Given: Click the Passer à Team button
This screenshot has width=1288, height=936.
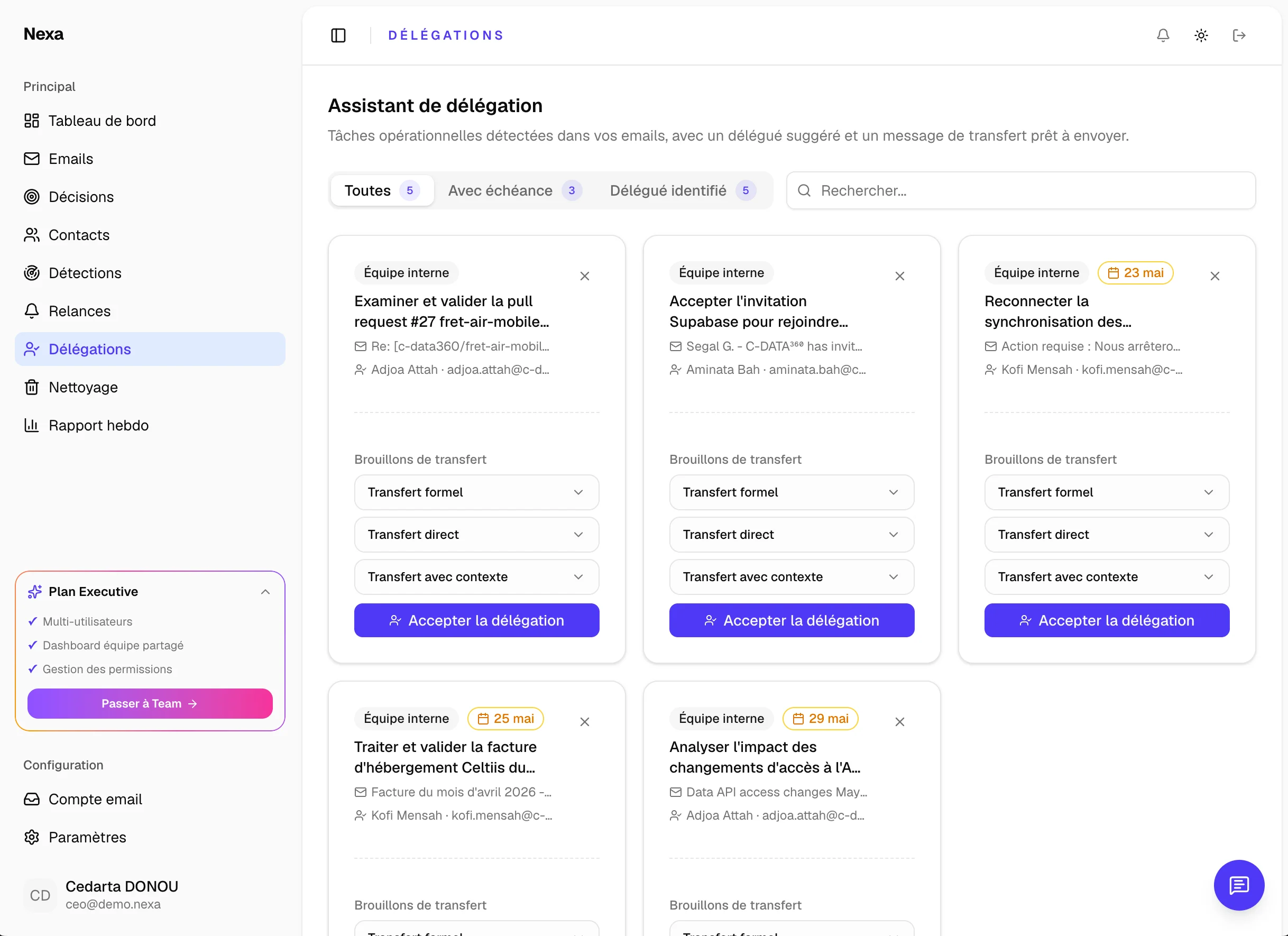Looking at the screenshot, I should [150, 704].
